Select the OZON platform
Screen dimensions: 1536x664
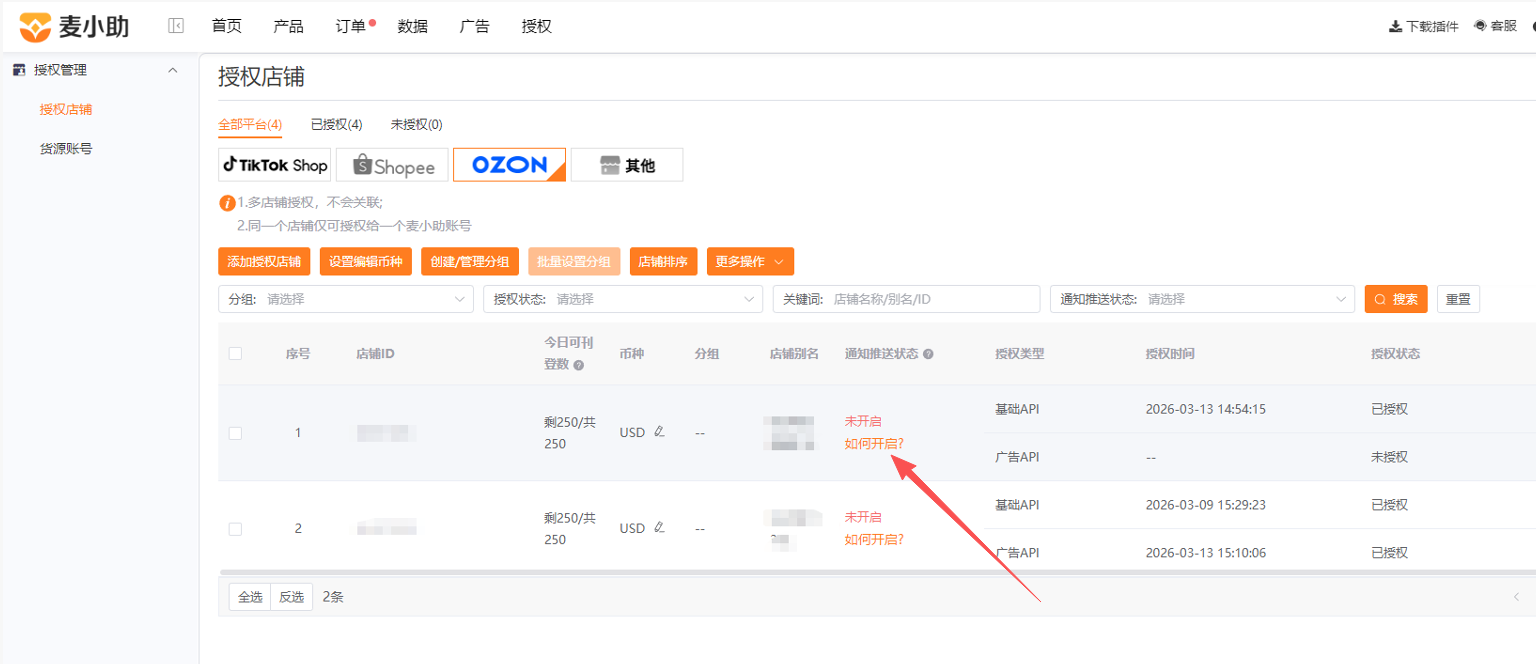(x=509, y=165)
